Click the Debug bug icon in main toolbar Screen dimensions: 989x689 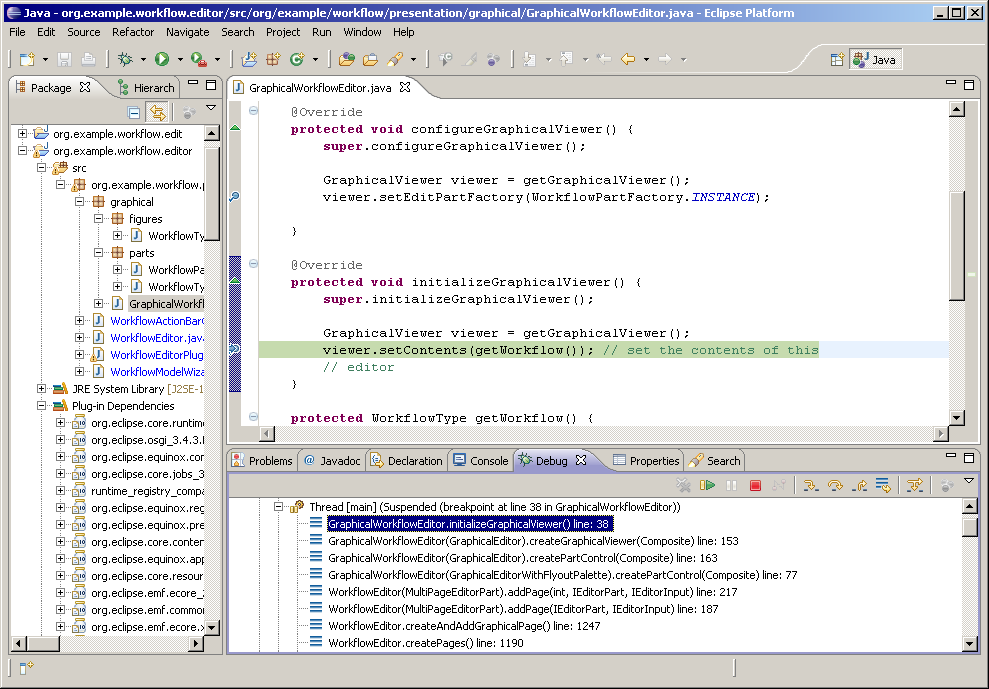tap(125, 60)
